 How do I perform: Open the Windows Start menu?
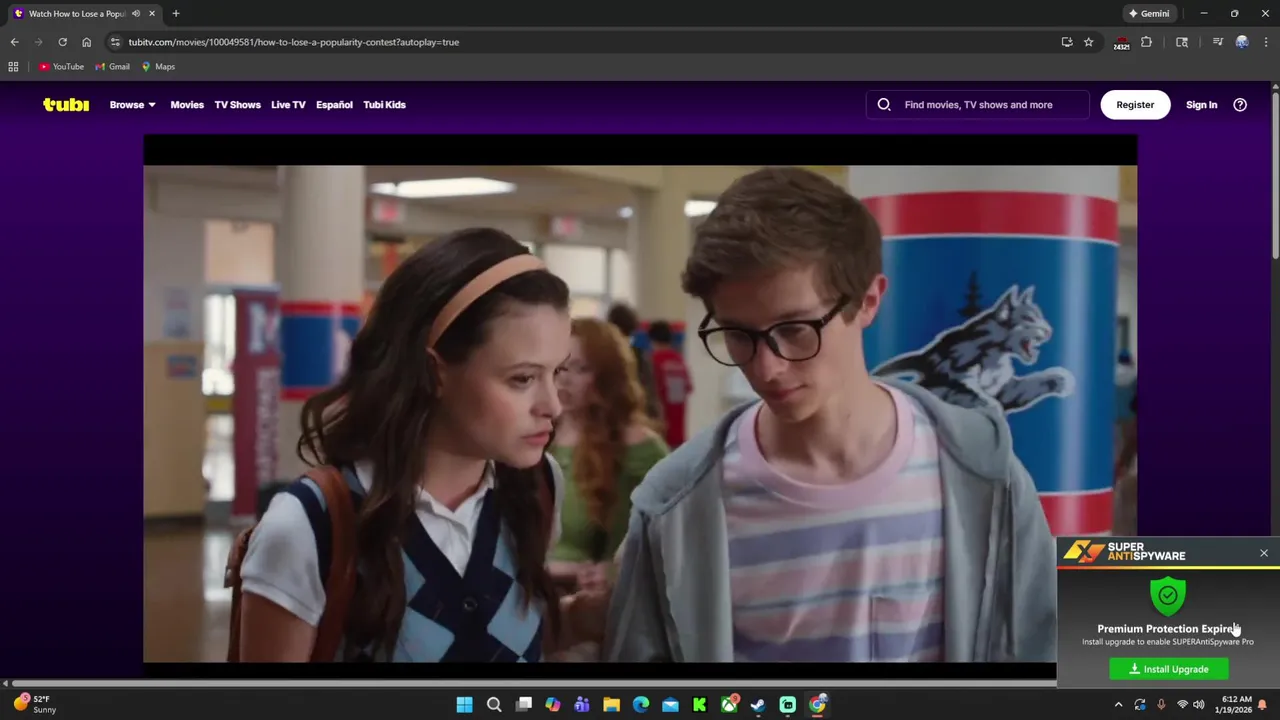coord(465,705)
